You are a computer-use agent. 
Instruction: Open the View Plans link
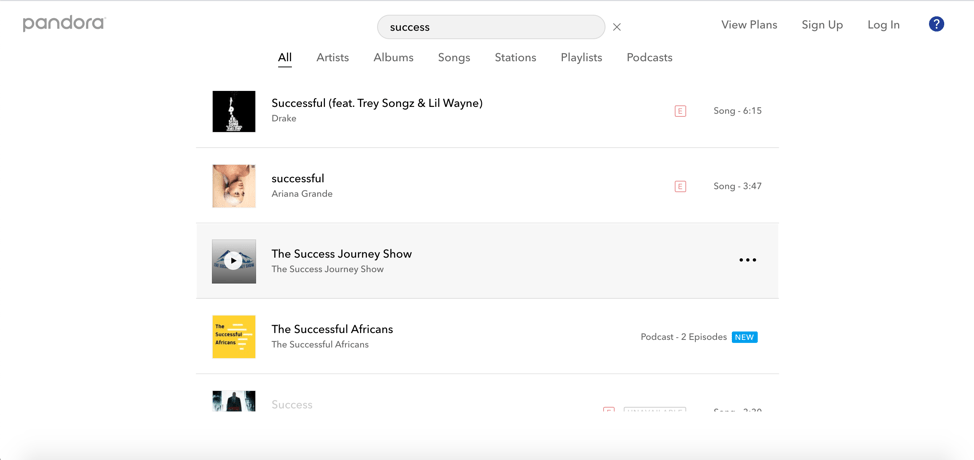pos(748,25)
